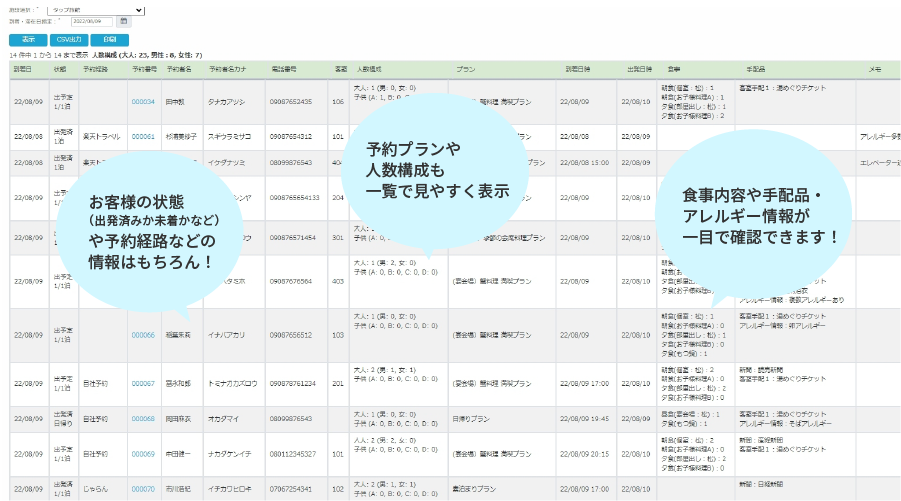Select the イチカワヒロキ name cell

(230, 489)
